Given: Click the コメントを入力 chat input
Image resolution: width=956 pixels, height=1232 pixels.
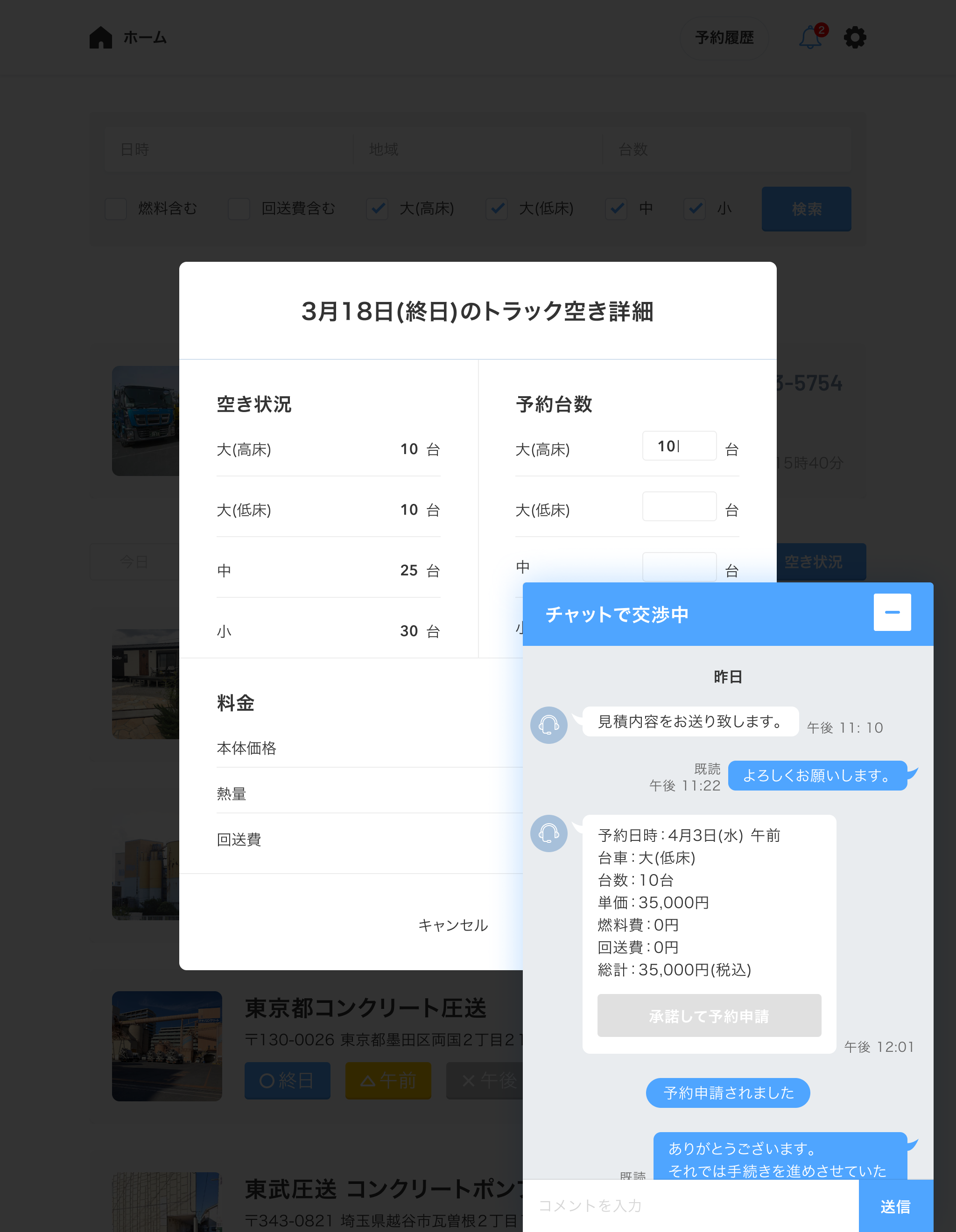Looking at the screenshot, I should 691,1206.
